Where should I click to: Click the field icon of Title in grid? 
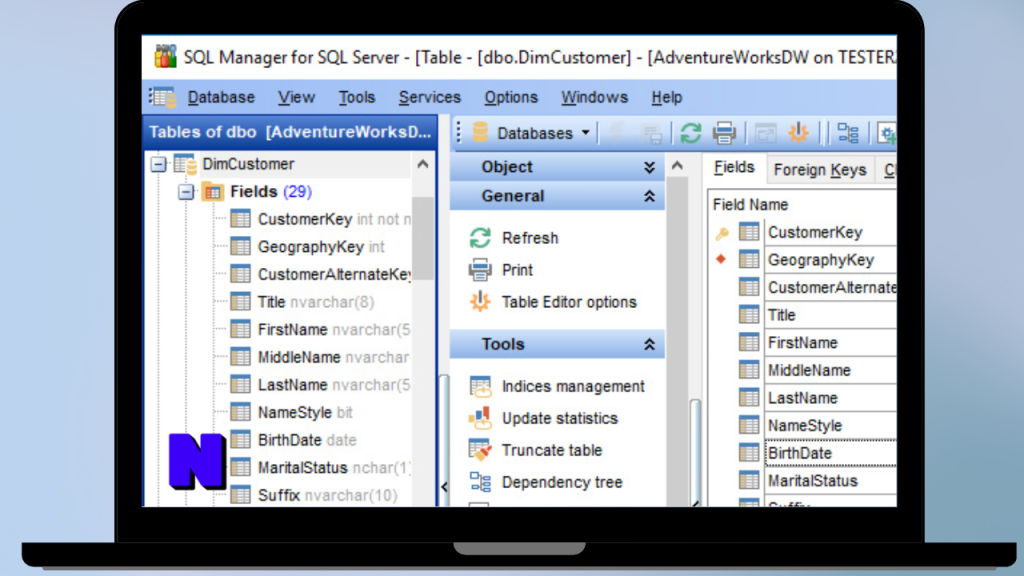748,315
